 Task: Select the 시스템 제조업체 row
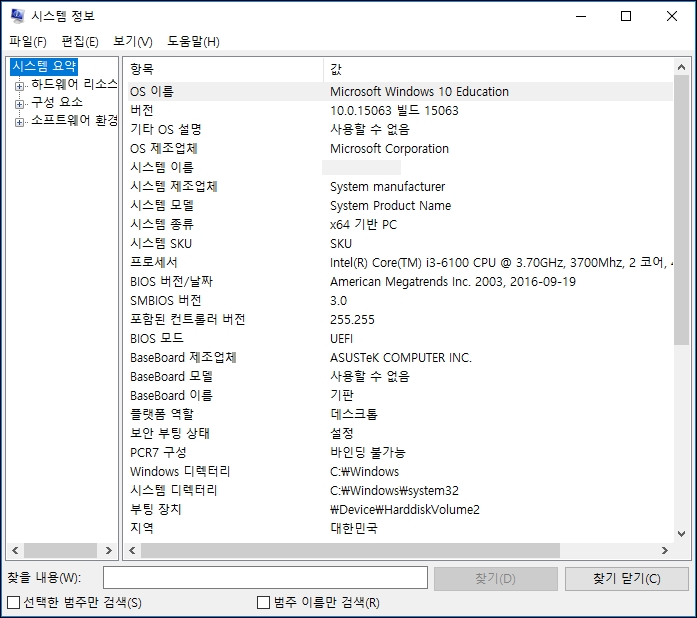tap(400, 187)
